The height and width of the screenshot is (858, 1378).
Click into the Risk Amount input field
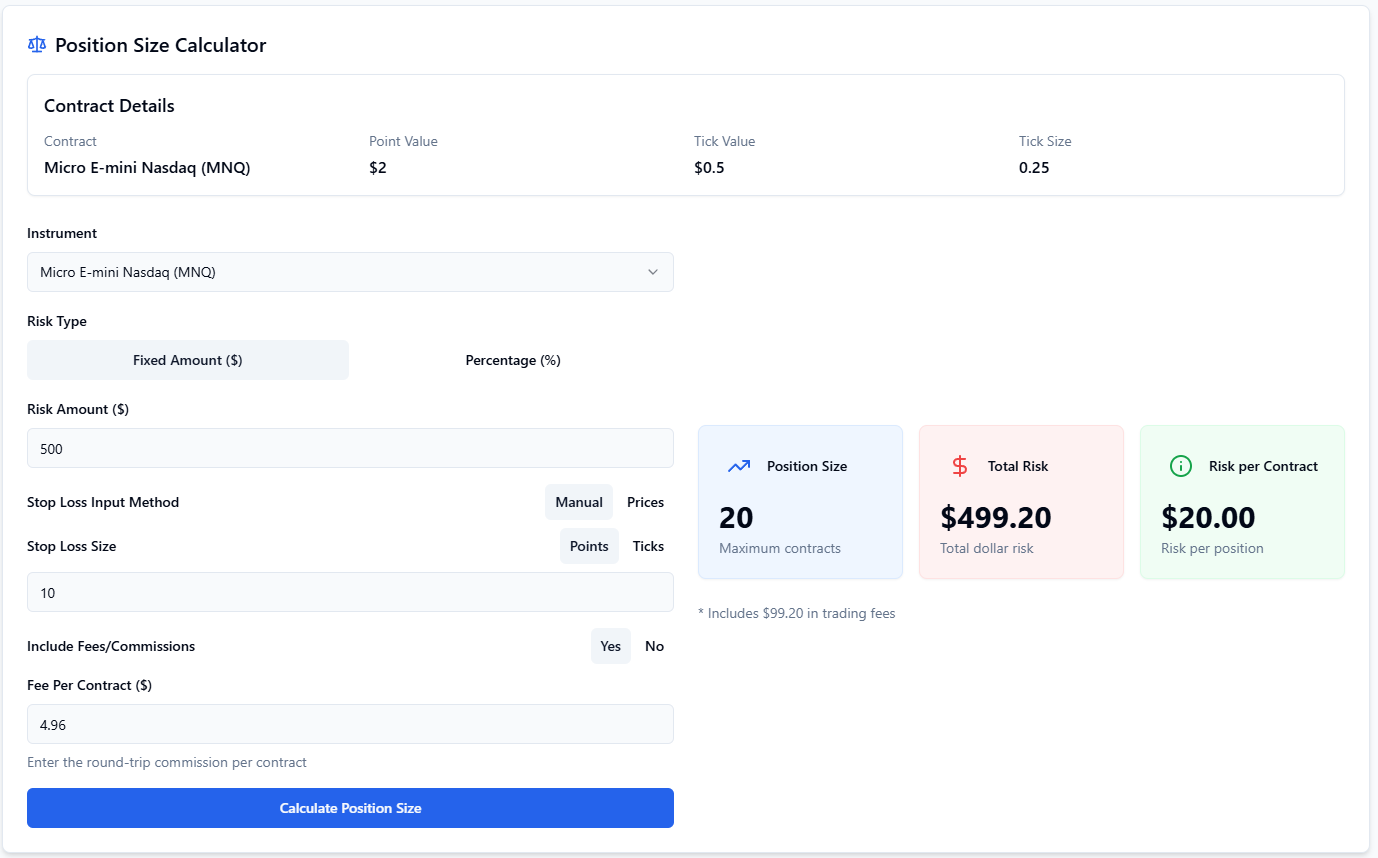pos(350,449)
